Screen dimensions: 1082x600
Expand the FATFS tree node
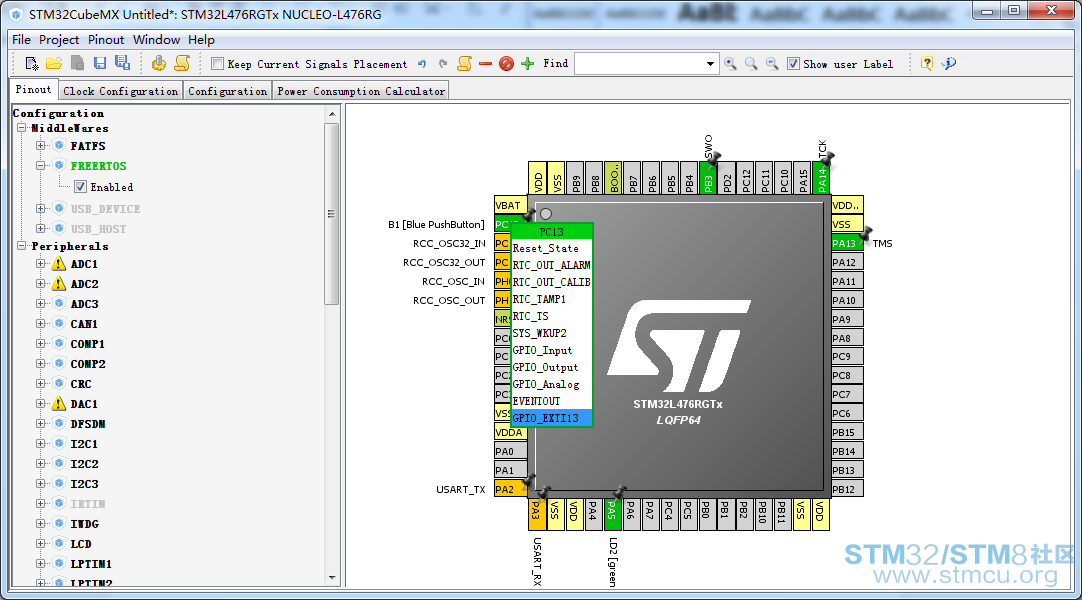point(41,146)
